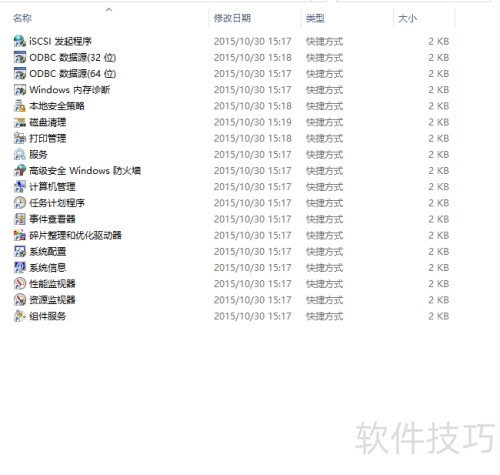Click the 性能监视器 gauge icon
Image resolution: width=500 pixels, height=475 pixels.
point(20,284)
